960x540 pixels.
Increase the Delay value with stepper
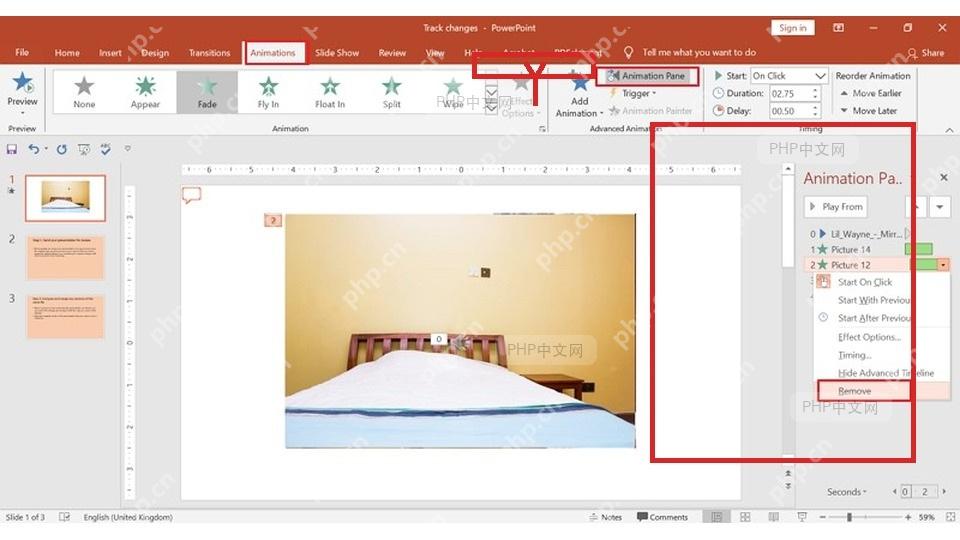(x=815, y=108)
